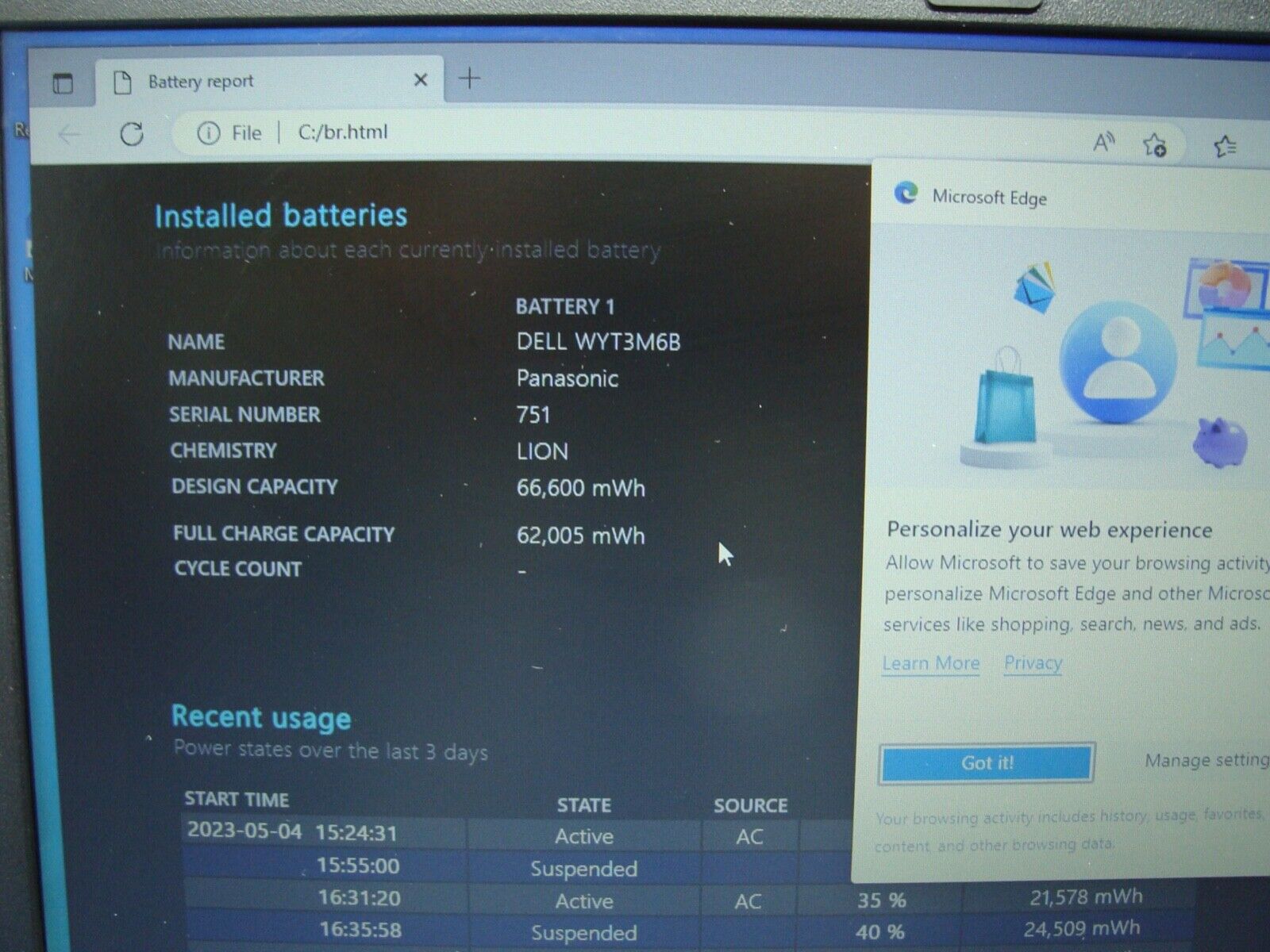Open a new tab with the plus button
This screenshot has height=952, width=1270.
470,79
